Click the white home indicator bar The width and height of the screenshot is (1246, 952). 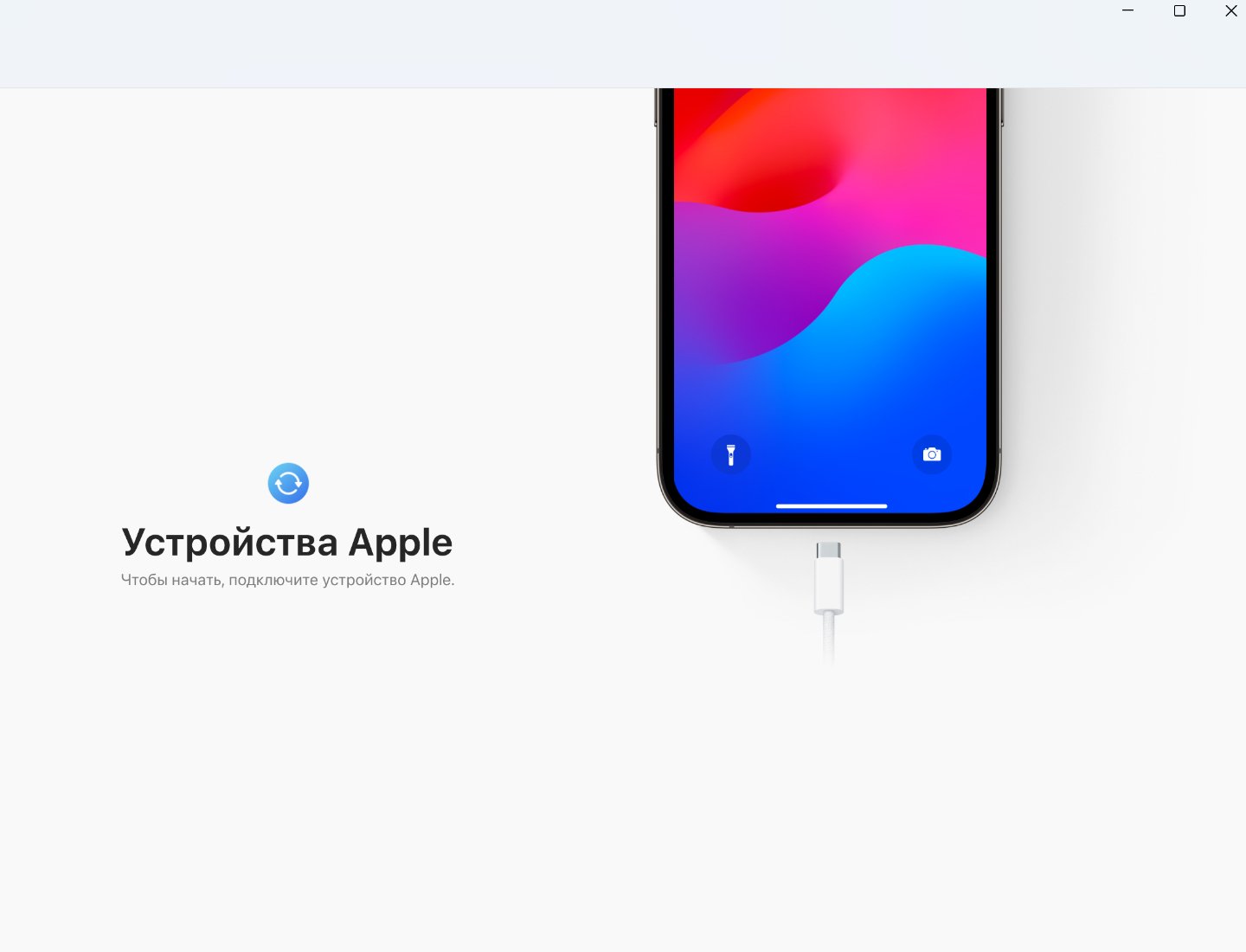pos(832,505)
